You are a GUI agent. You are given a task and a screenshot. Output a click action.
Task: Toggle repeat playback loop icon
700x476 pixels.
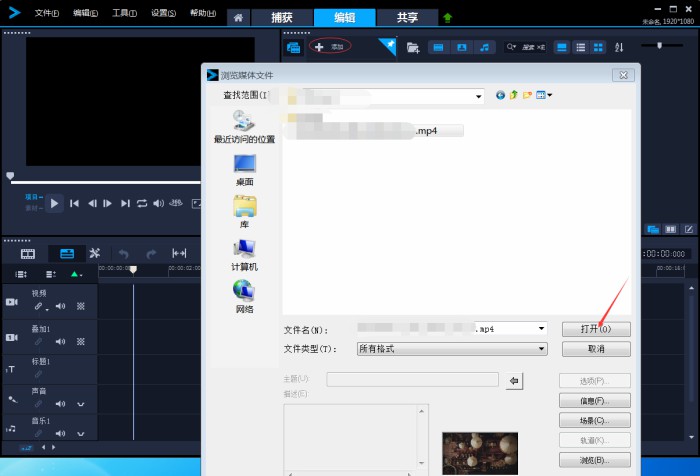click(x=142, y=203)
